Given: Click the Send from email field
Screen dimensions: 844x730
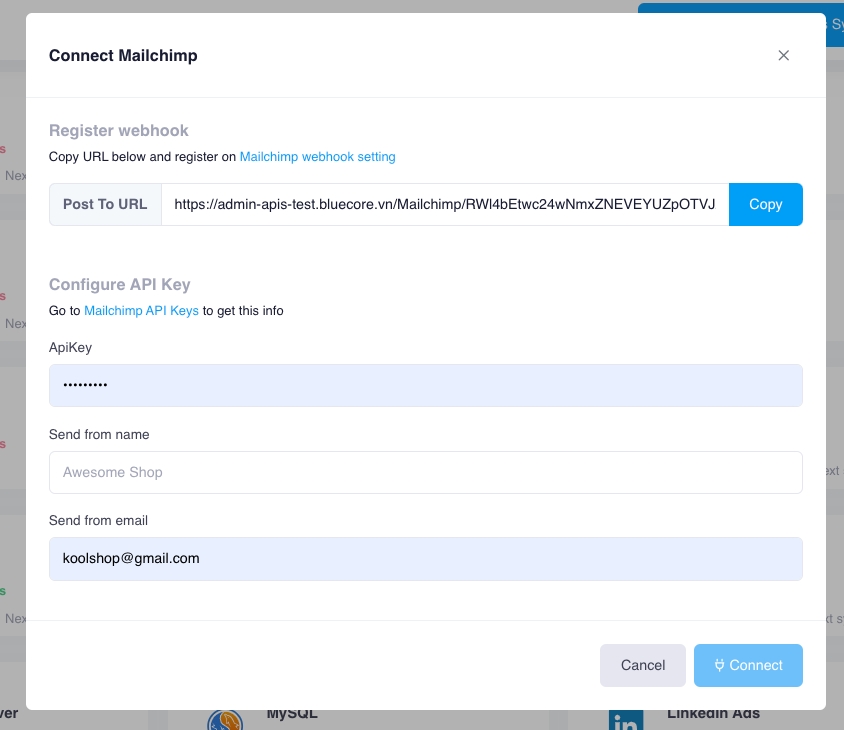Looking at the screenshot, I should point(425,559).
